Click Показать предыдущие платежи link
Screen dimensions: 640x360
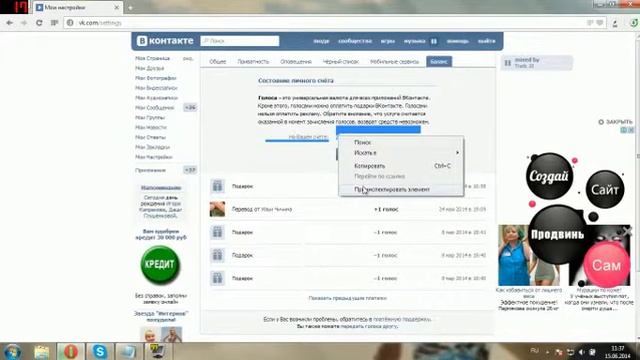347,298
